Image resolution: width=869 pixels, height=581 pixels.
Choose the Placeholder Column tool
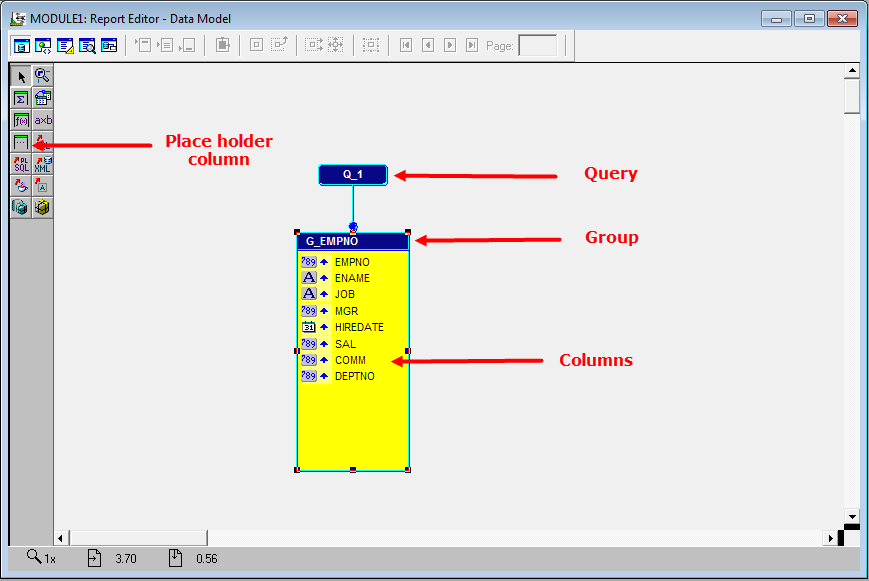tap(21, 142)
